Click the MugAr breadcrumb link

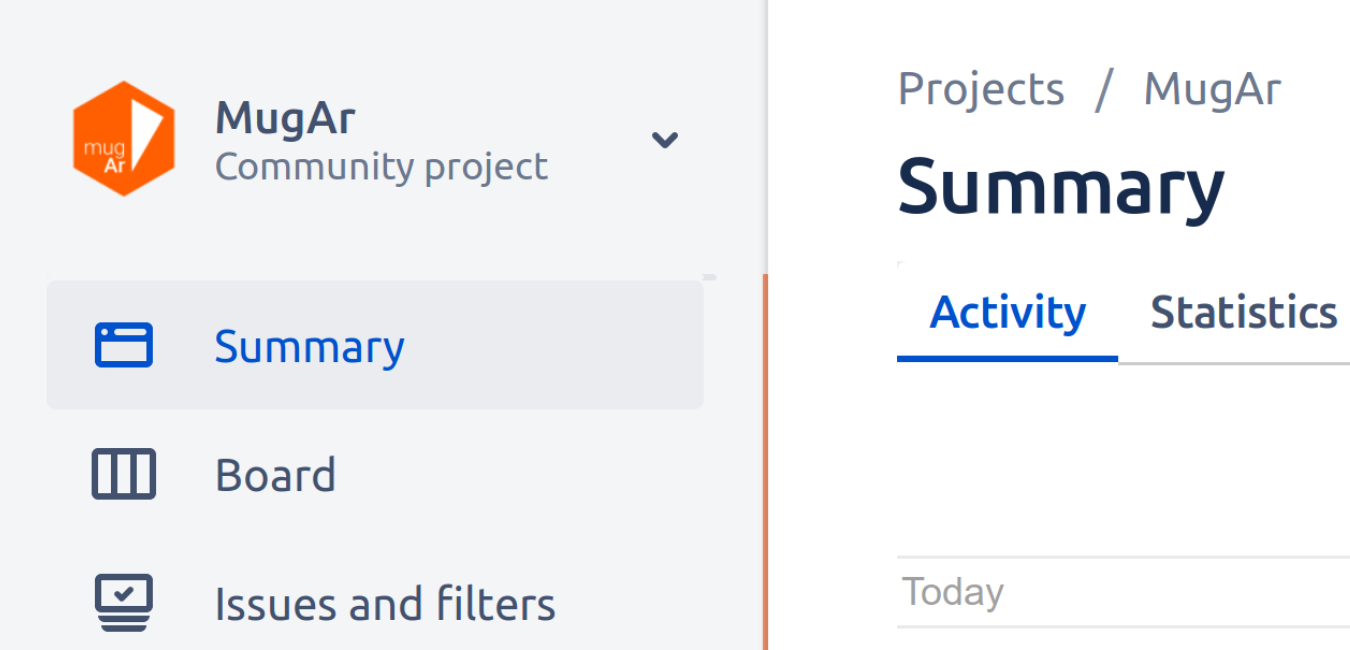(x=1212, y=89)
